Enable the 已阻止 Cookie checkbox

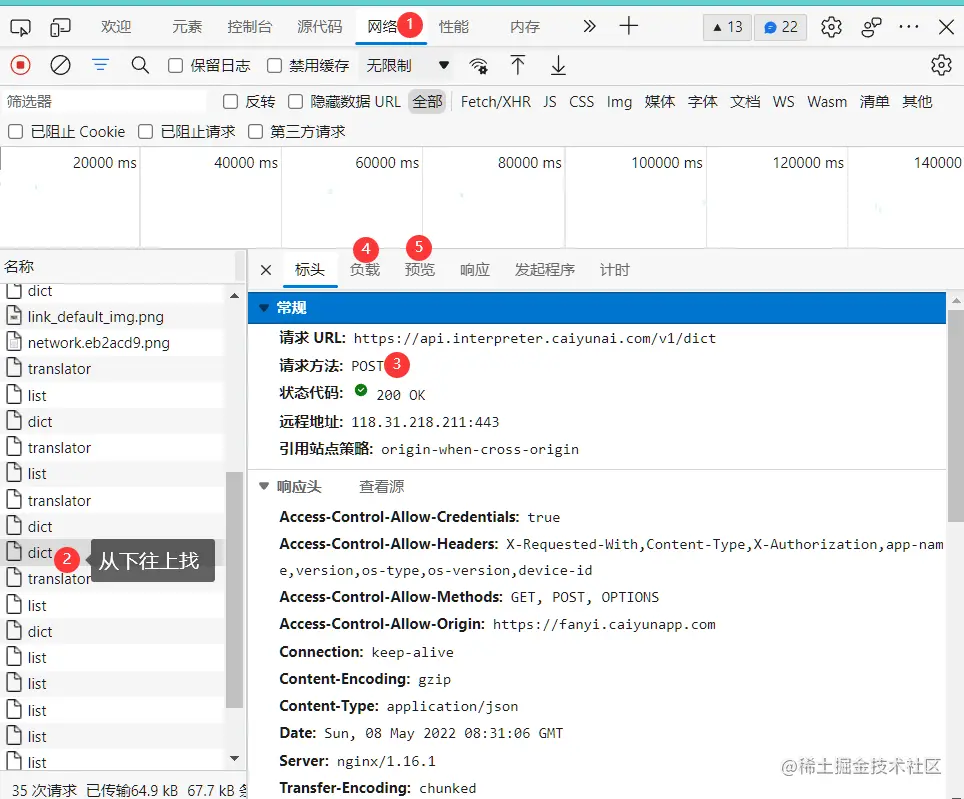click(16, 132)
